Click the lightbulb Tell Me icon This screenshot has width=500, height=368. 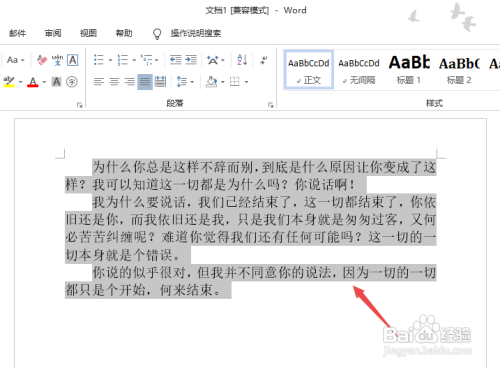[157, 33]
